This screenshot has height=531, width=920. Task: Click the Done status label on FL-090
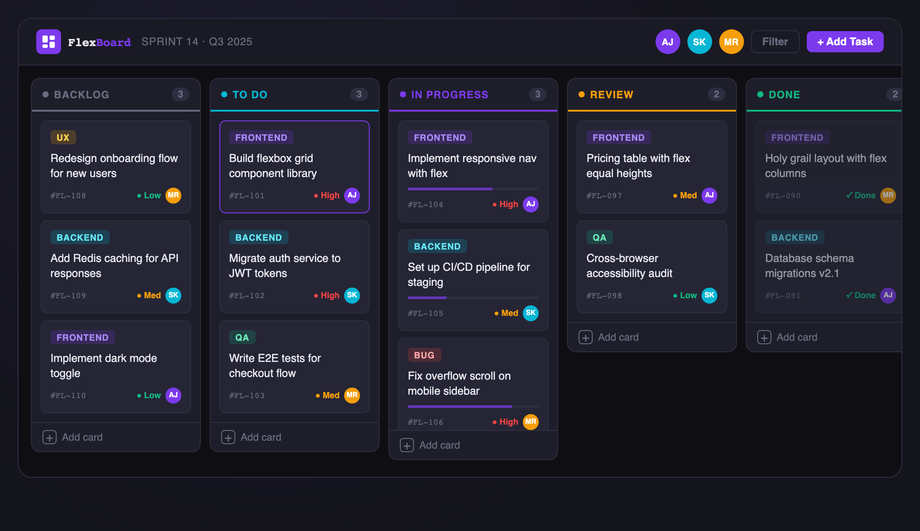click(861, 195)
